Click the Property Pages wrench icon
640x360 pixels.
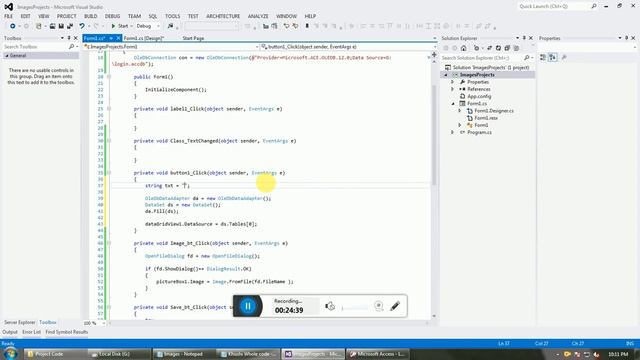[x=564, y=58]
